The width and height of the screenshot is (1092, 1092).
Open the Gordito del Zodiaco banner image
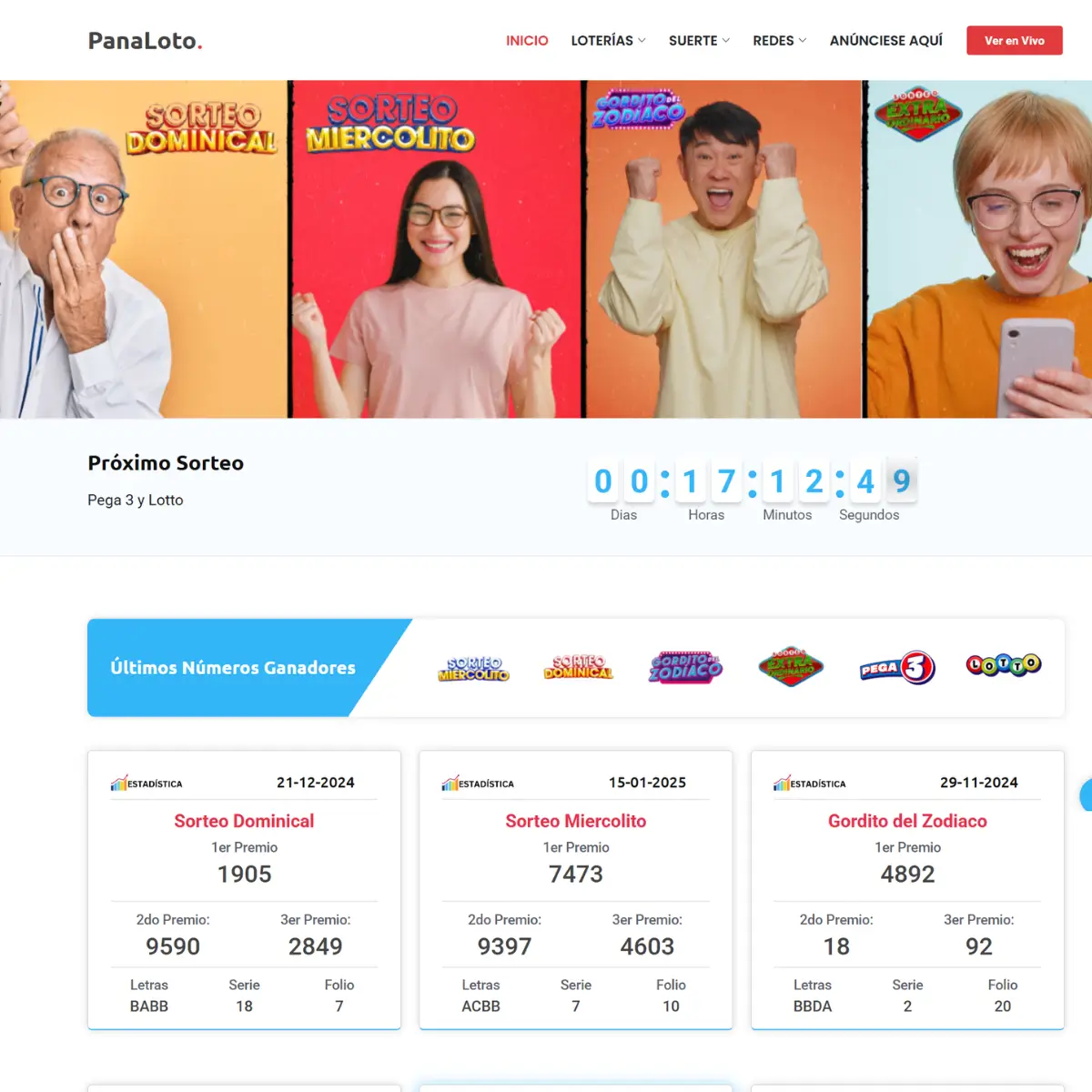point(723,249)
